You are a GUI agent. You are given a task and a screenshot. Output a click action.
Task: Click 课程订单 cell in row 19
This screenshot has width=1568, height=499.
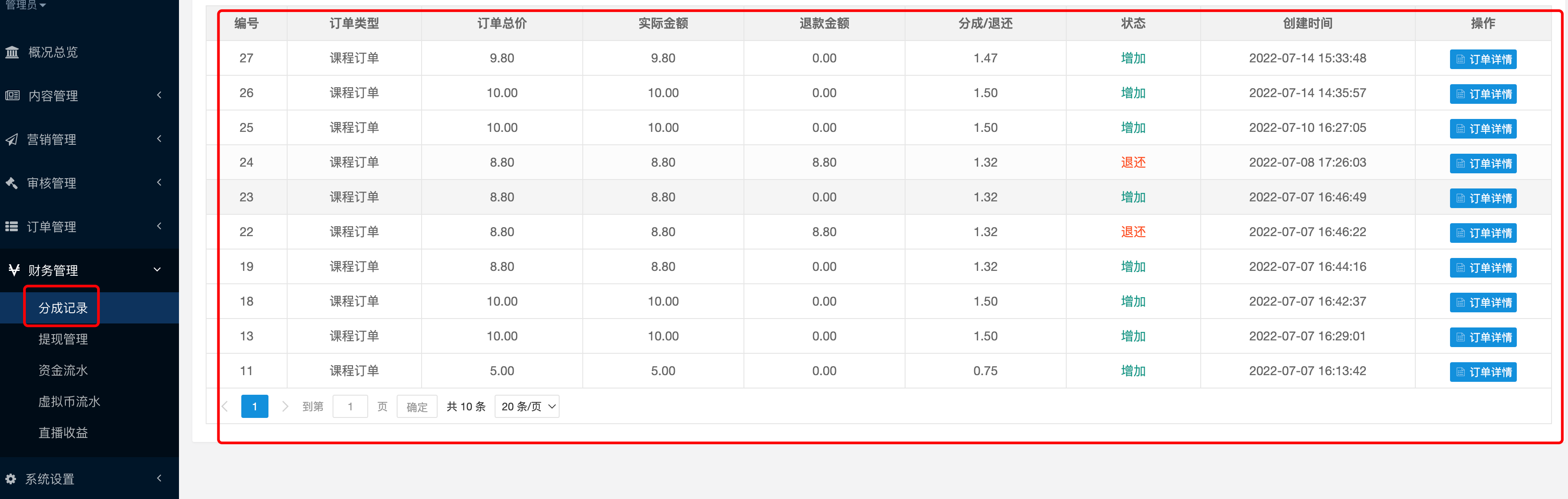pyautogui.click(x=354, y=266)
